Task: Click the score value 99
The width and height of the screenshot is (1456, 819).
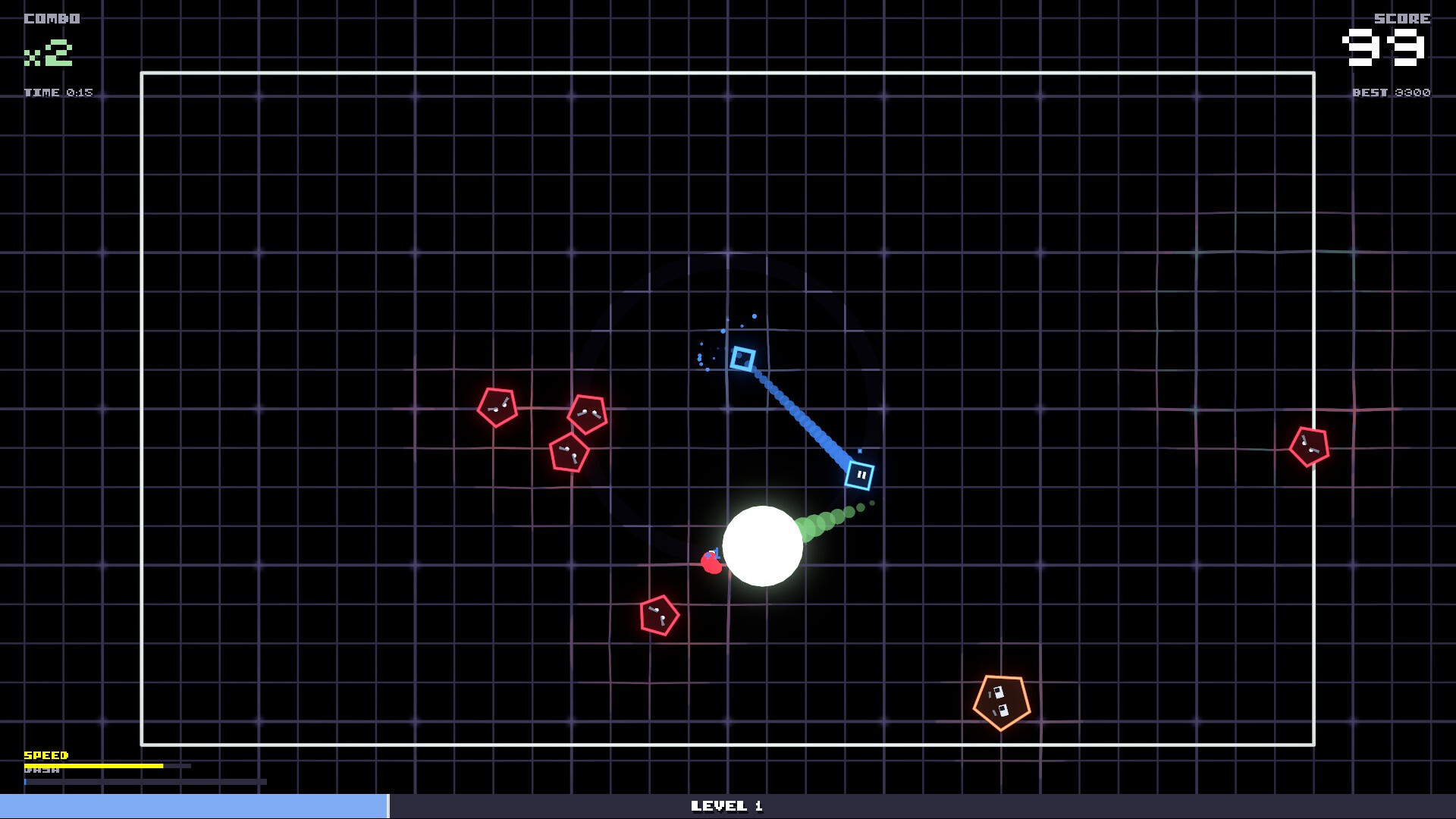Action: pyautogui.click(x=1384, y=48)
